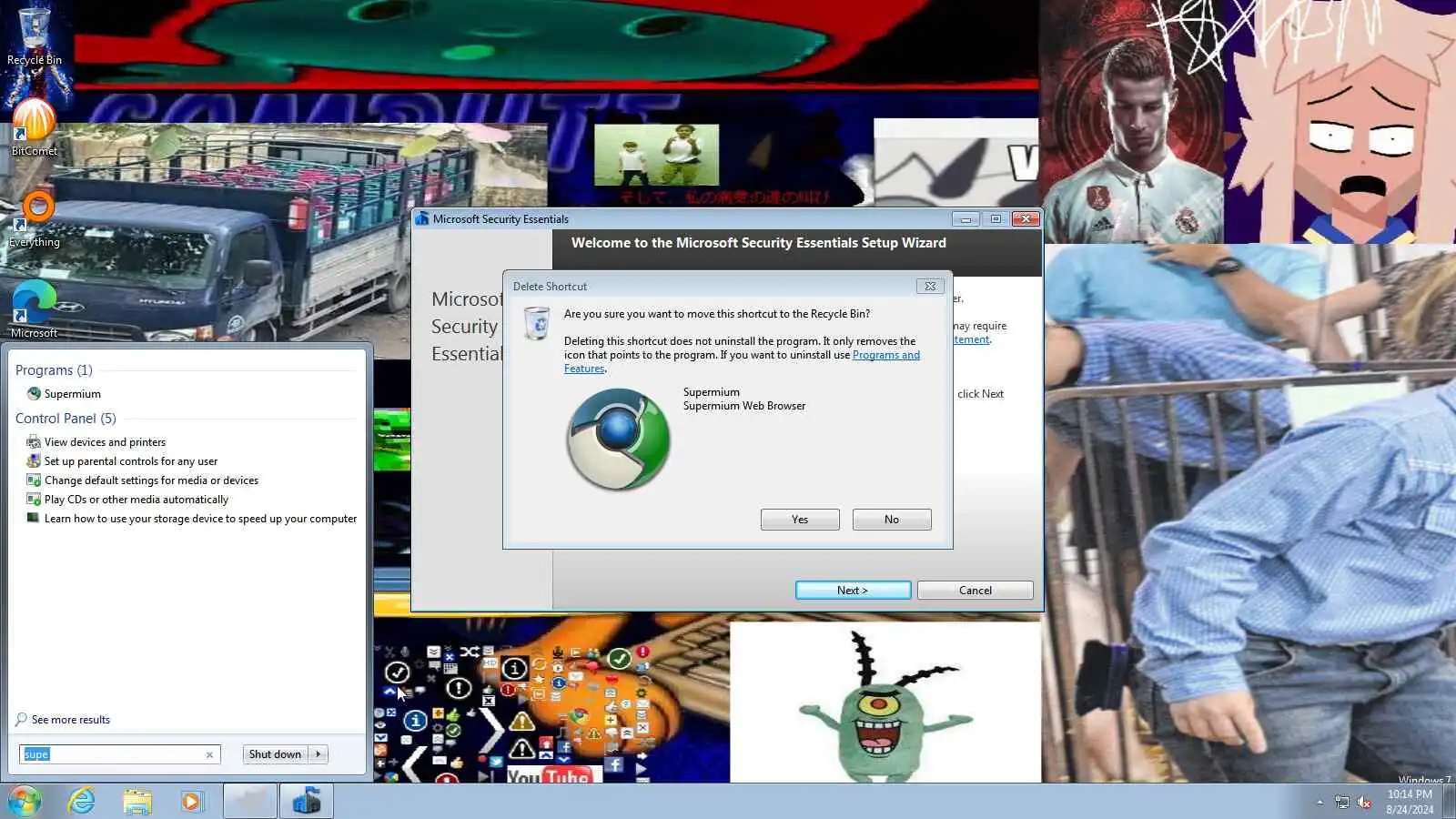1456x819 pixels.
Task: Click the Programs (1) results header
Action: click(54, 370)
